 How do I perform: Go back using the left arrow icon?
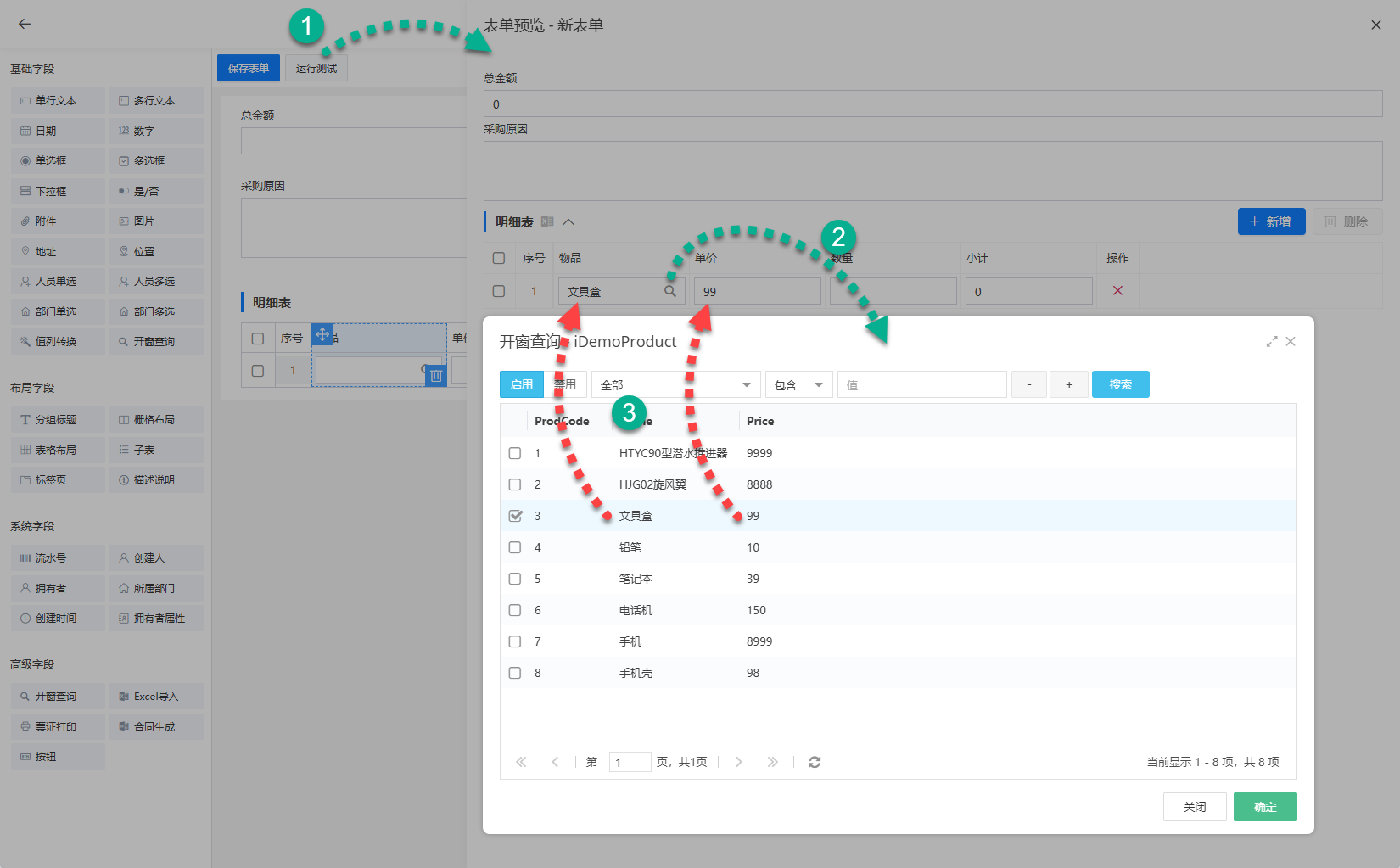(x=25, y=24)
